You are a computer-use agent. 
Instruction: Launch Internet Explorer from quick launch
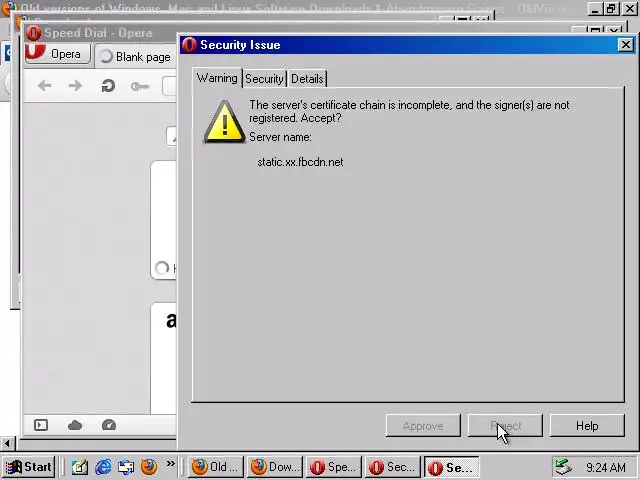pyautogui.click(x=103, y=467)
